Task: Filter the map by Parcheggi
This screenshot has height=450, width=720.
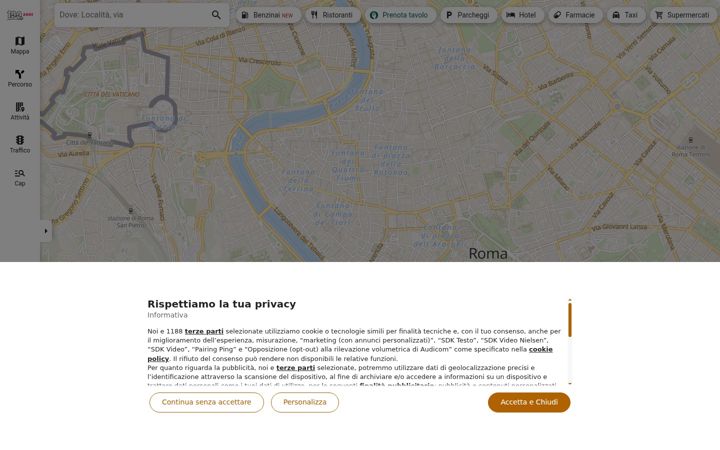Action: point(468,15)
